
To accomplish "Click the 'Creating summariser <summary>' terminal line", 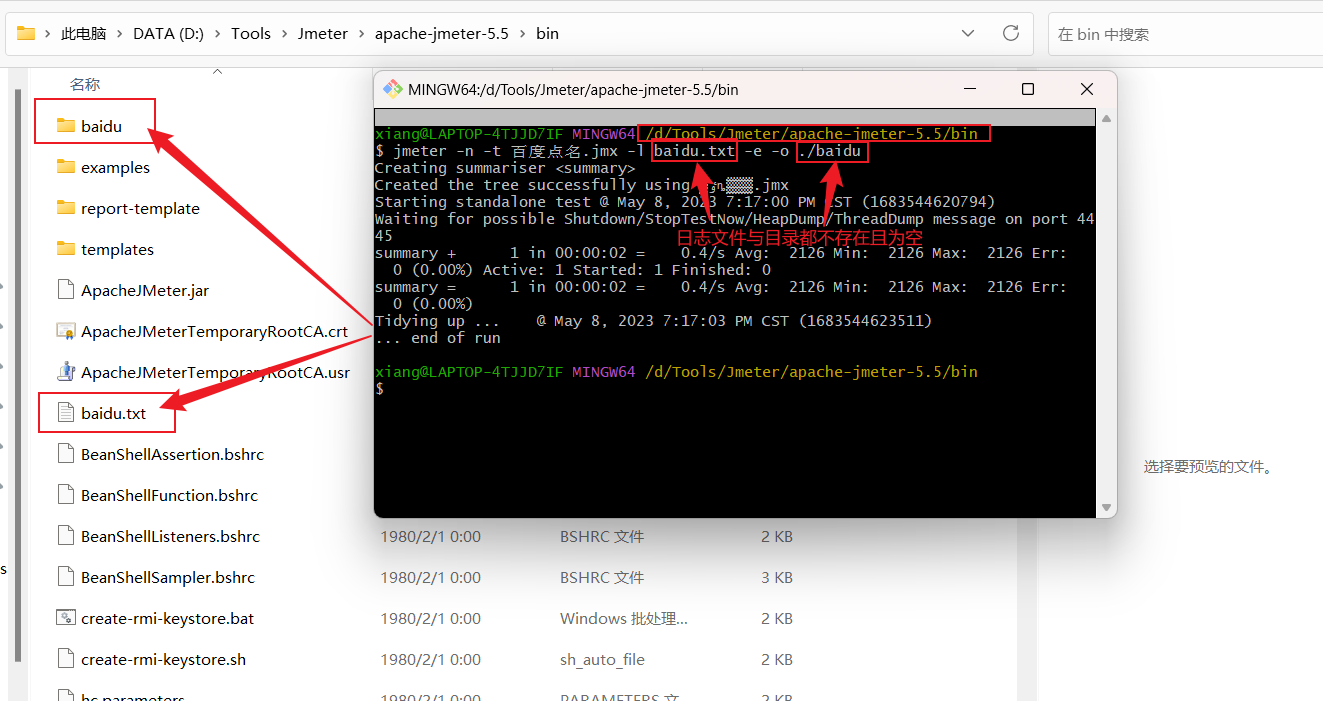I will [x=505, y=168].
